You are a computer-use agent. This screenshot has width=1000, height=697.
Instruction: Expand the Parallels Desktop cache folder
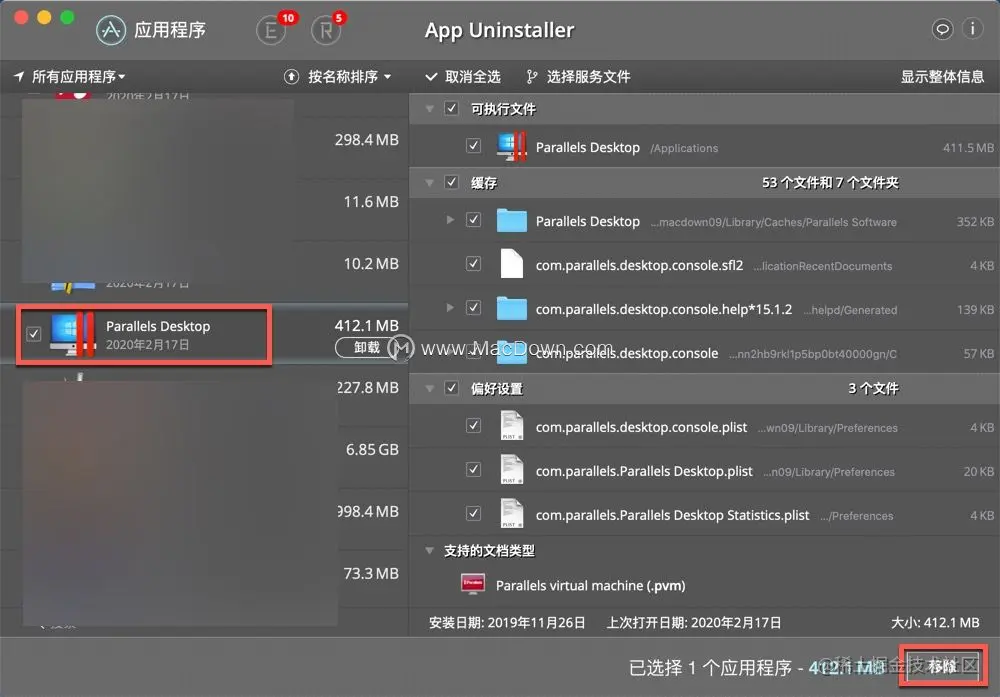point(450,220)
